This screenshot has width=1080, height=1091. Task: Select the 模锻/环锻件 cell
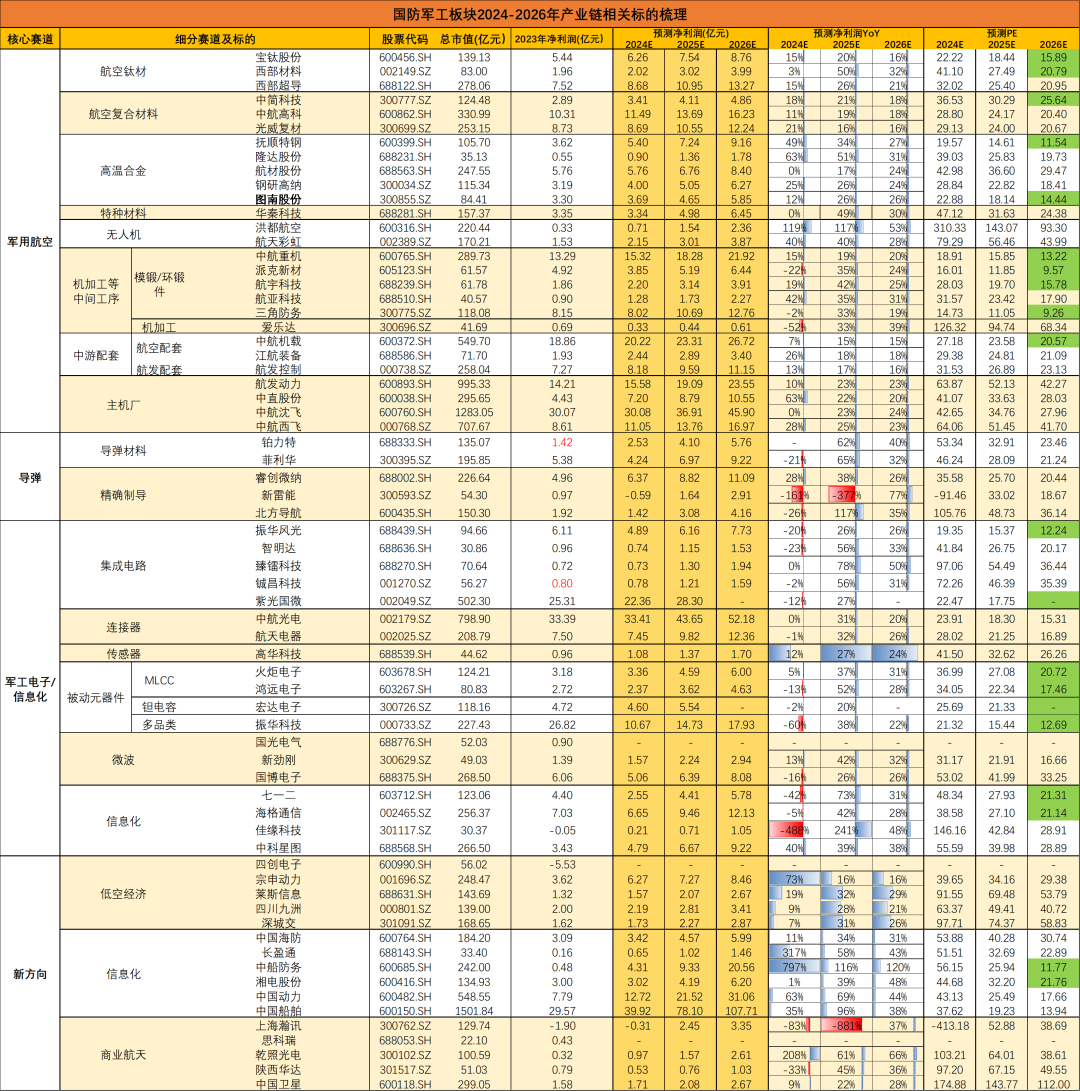[159, 284]
